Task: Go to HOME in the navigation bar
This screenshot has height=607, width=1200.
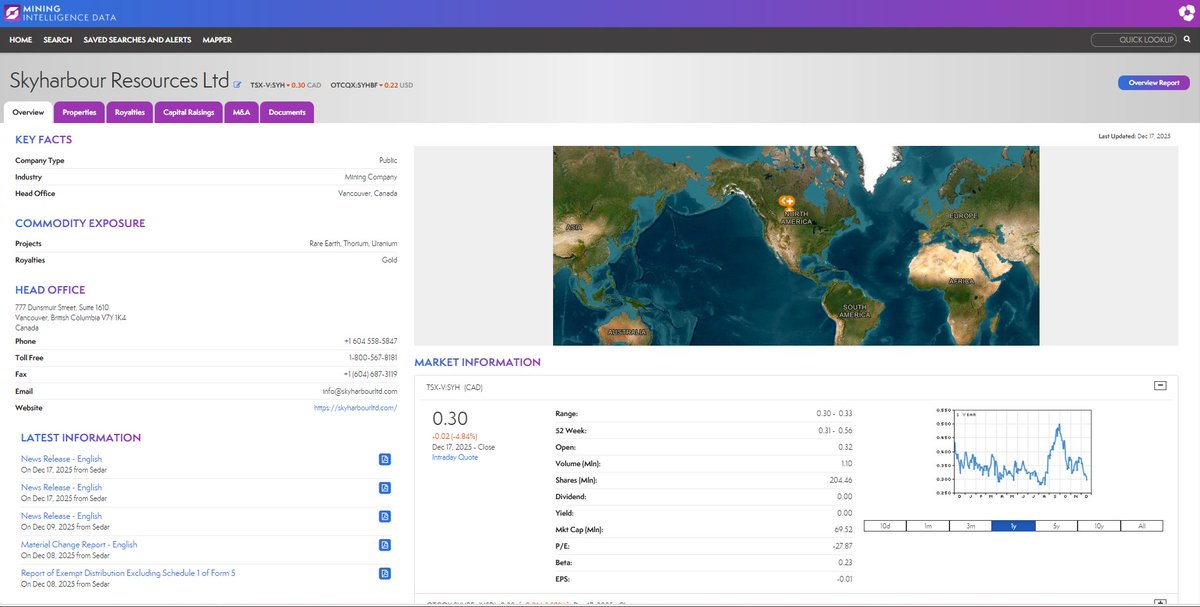Action: coord(21,40)
